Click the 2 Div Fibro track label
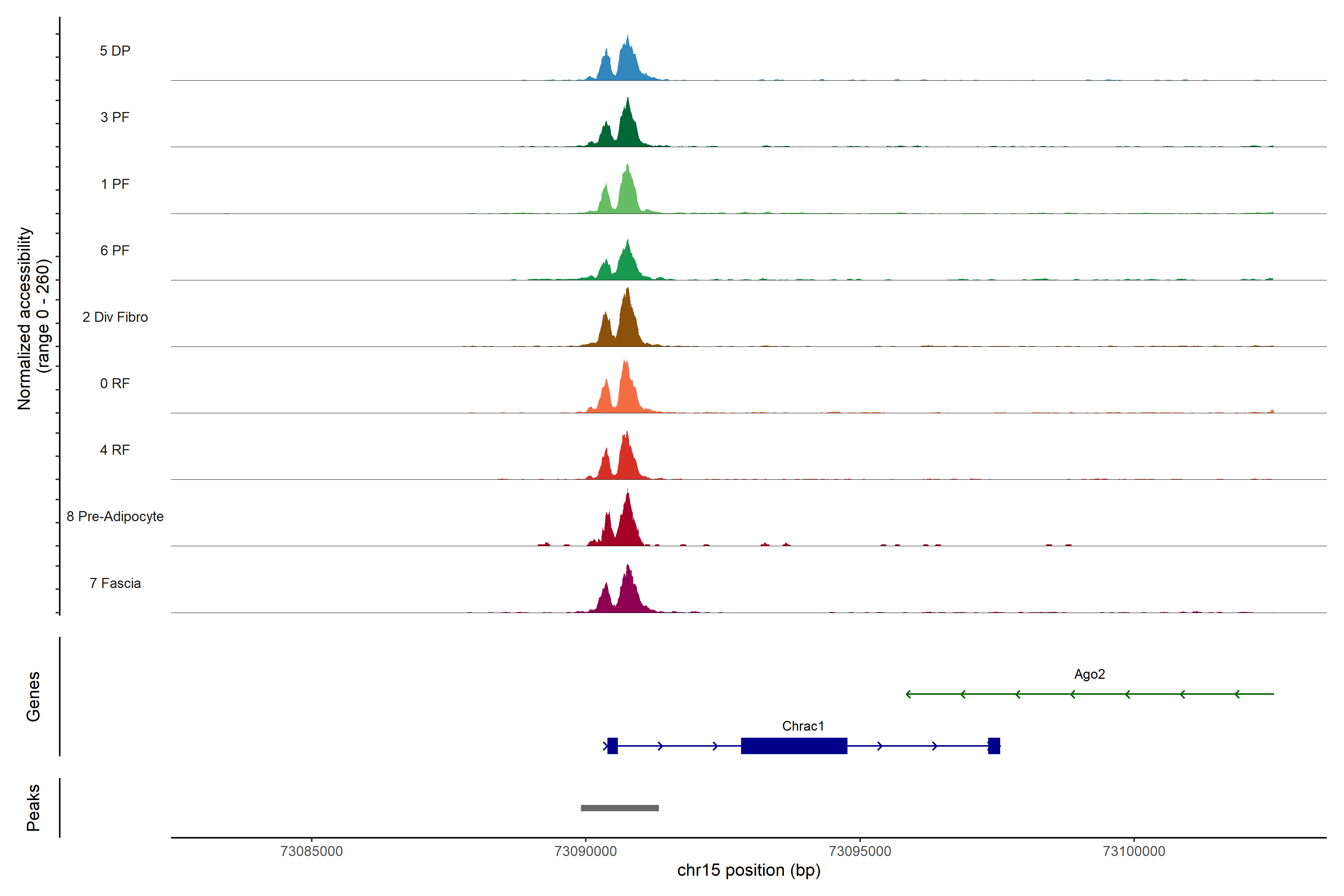 click(115, 317)
